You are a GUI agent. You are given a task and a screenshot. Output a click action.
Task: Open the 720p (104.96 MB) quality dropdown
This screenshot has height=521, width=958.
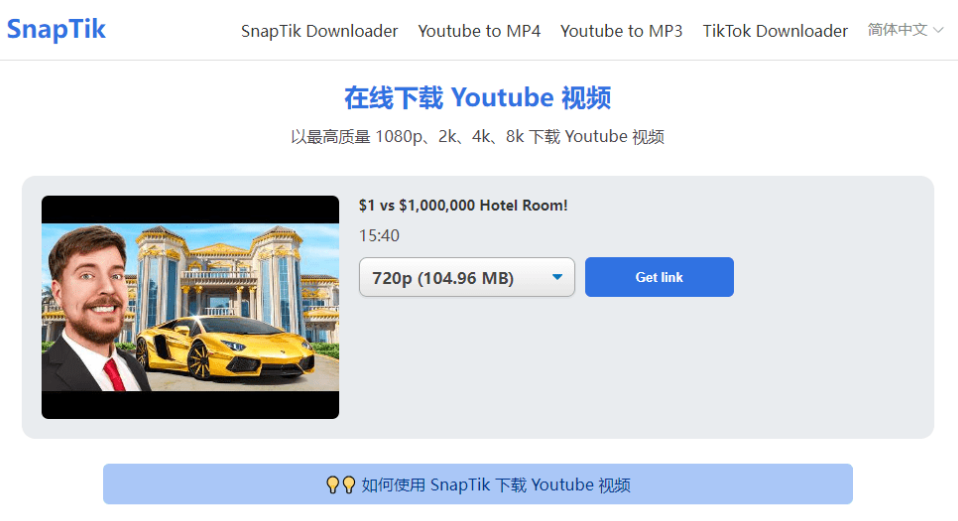coord(467,277)
